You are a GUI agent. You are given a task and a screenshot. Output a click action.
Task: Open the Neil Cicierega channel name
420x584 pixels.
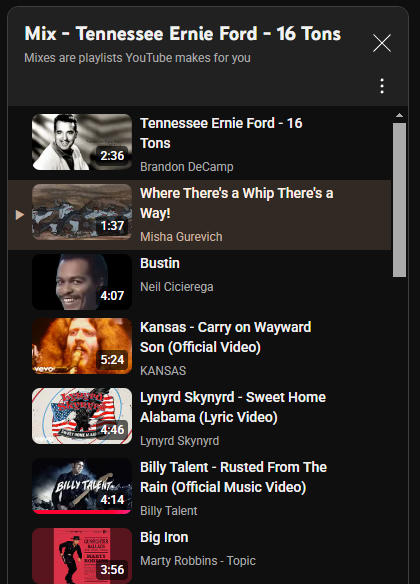click(x=177, y=287)
